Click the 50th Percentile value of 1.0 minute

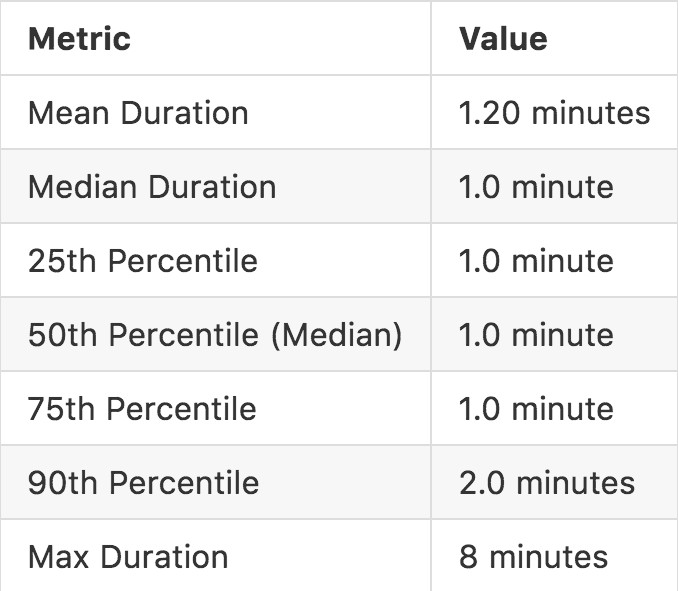(x=536, y=335)
